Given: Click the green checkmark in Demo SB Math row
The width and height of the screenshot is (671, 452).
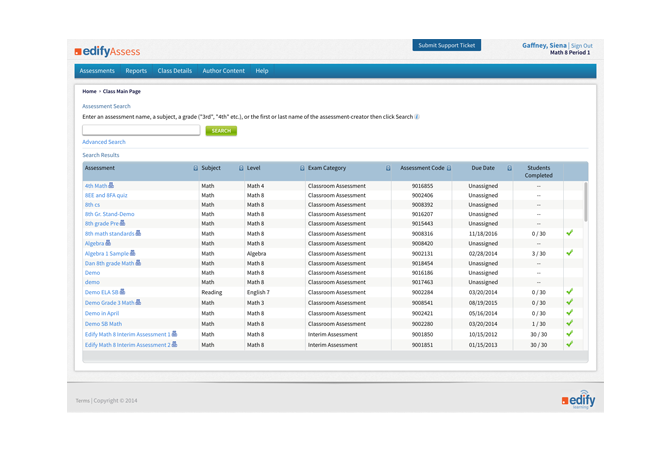Looking at the screenshot, I should 569,324.
